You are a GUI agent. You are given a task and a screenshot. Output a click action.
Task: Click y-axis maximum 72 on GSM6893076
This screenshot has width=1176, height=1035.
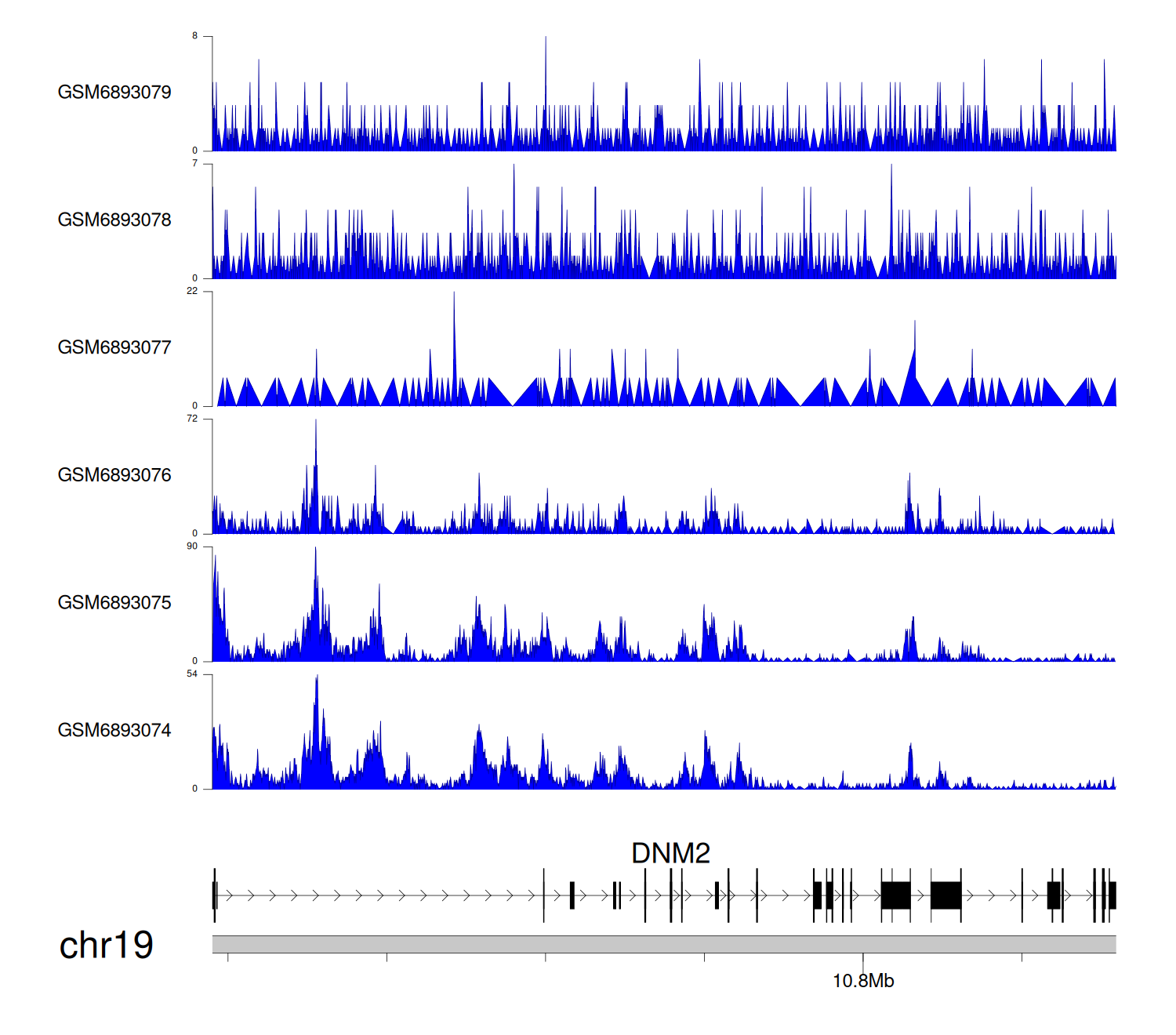(x=192, y=419)
